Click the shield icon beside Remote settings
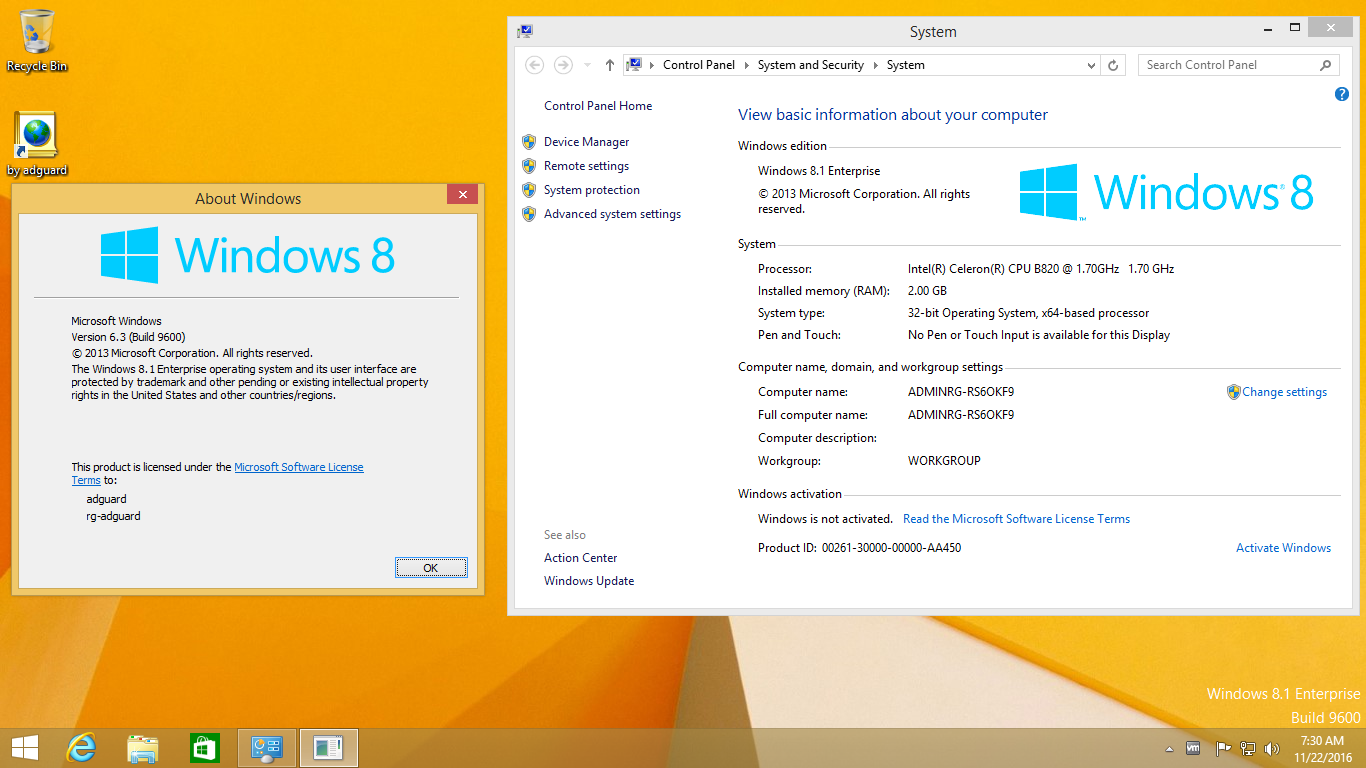The height and width of the screenshot is (768, 1366). (529, 166)
